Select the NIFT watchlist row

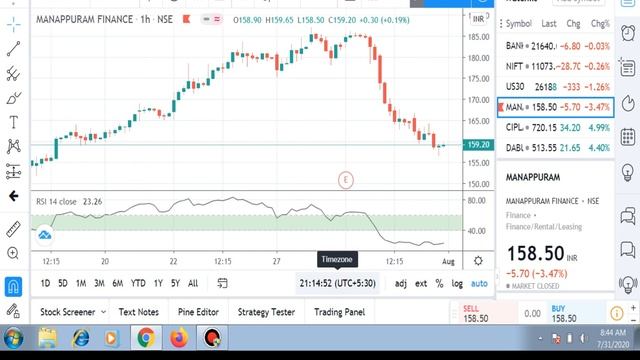556,66
